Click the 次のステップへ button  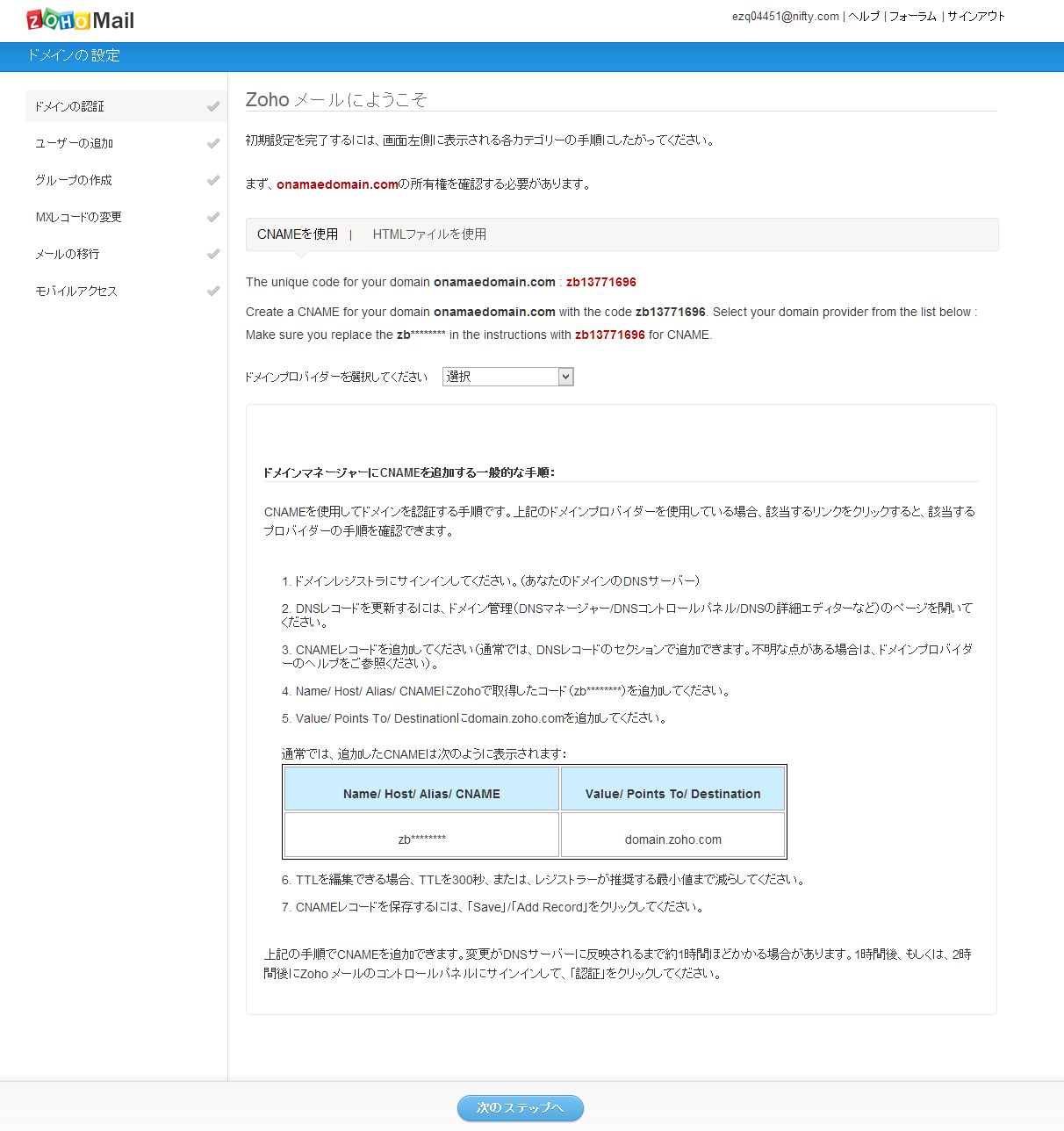point(521,1108)
